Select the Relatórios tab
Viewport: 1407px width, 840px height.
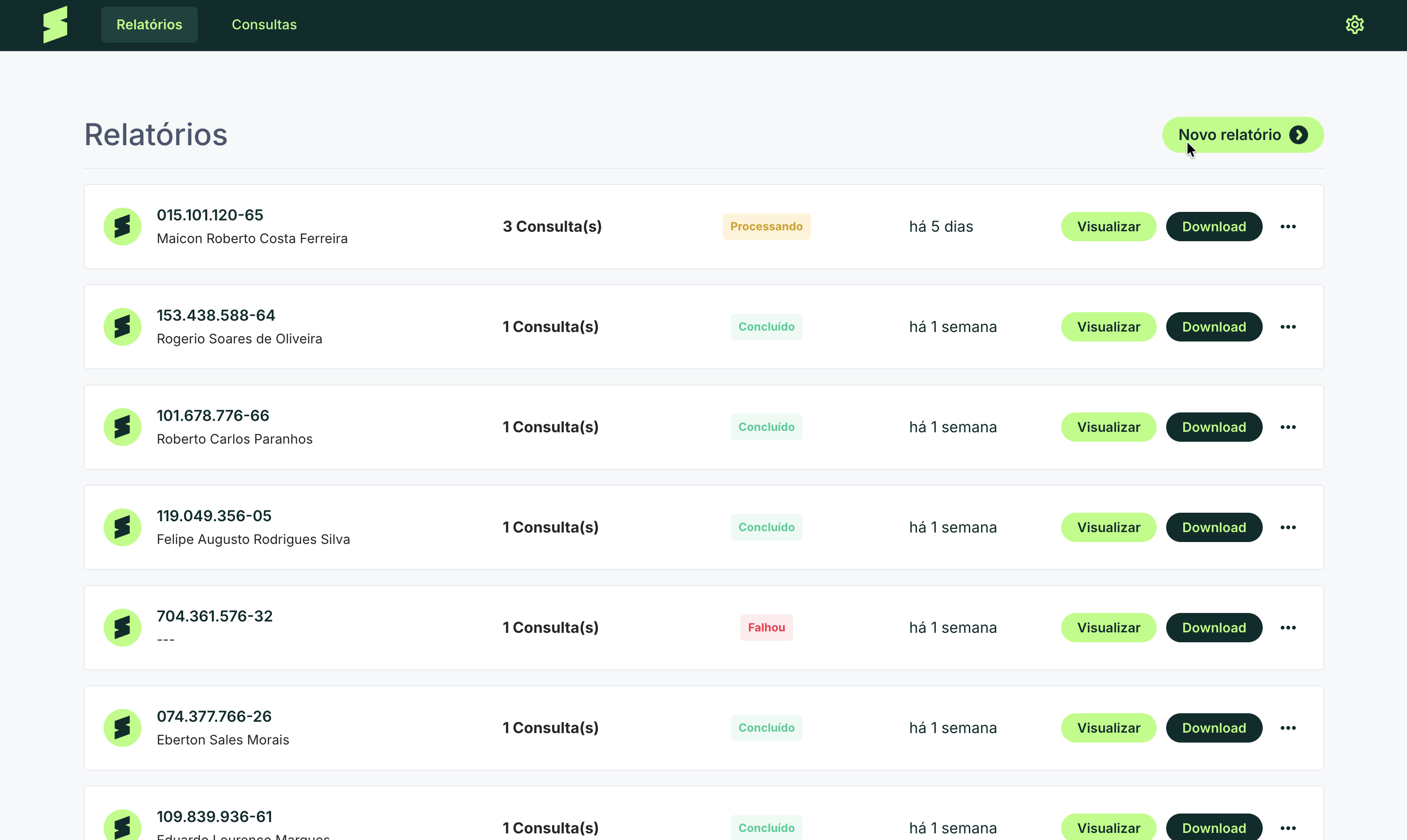(149, 24)
